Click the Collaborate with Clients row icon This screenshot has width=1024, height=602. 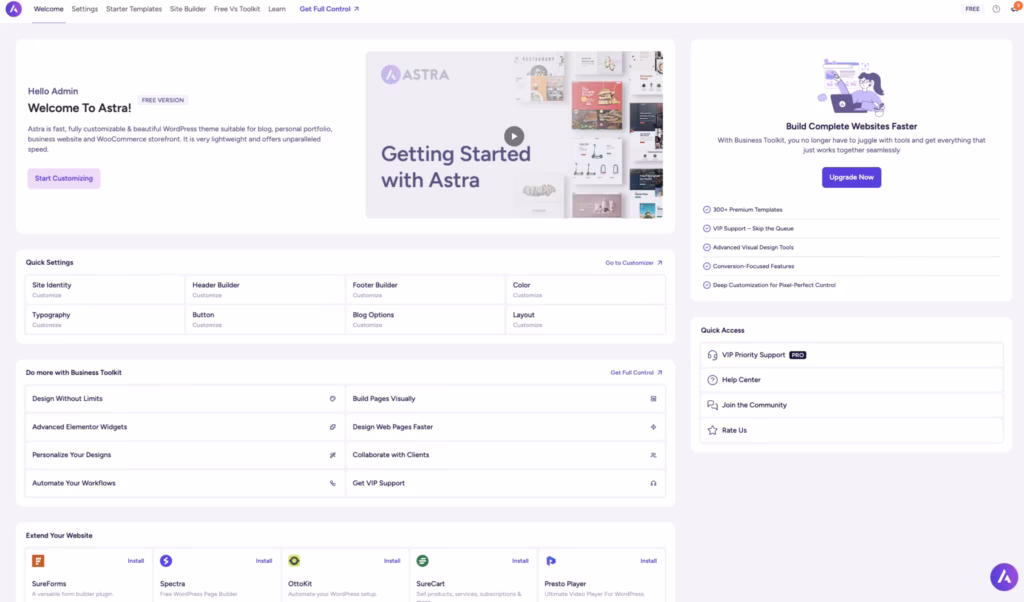pyautogui.click(x=653, y=455)
